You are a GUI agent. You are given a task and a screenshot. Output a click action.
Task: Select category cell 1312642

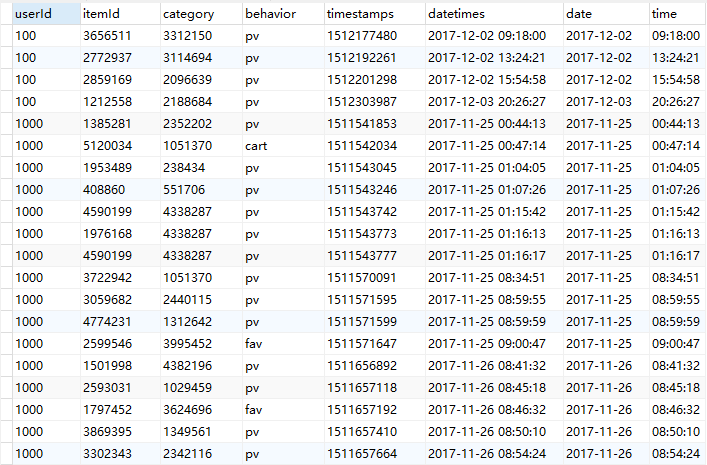tap(201, 322)
